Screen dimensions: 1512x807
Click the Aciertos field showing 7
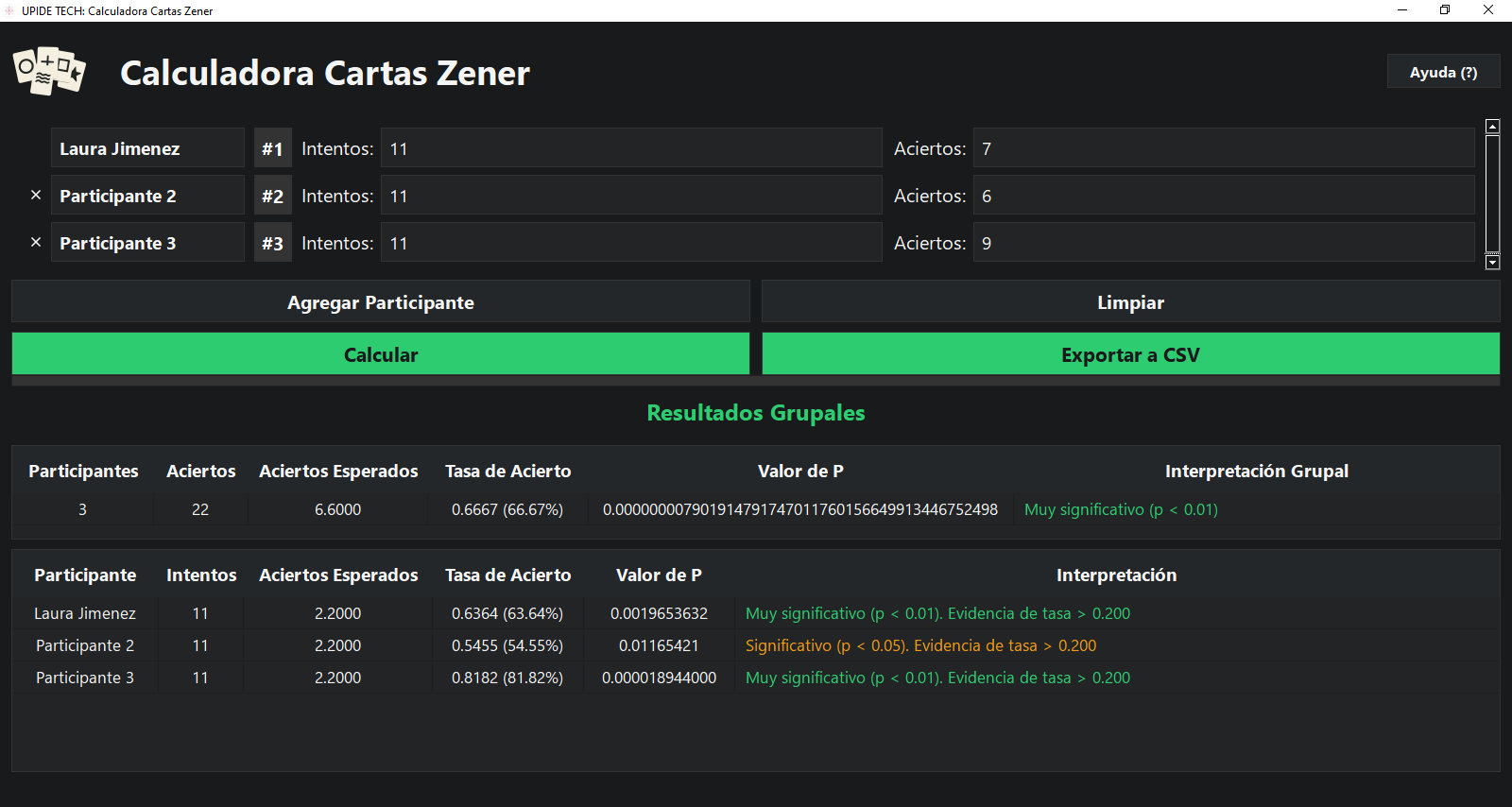(x=1223, y=148)
